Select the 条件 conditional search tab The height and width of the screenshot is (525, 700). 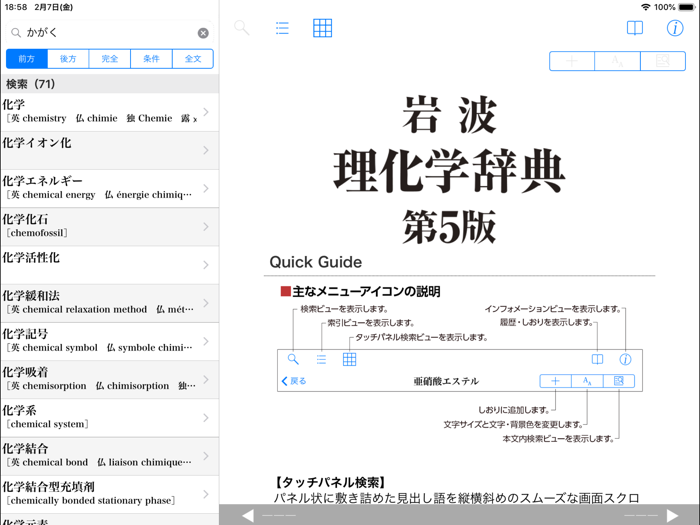coord(151,58)
